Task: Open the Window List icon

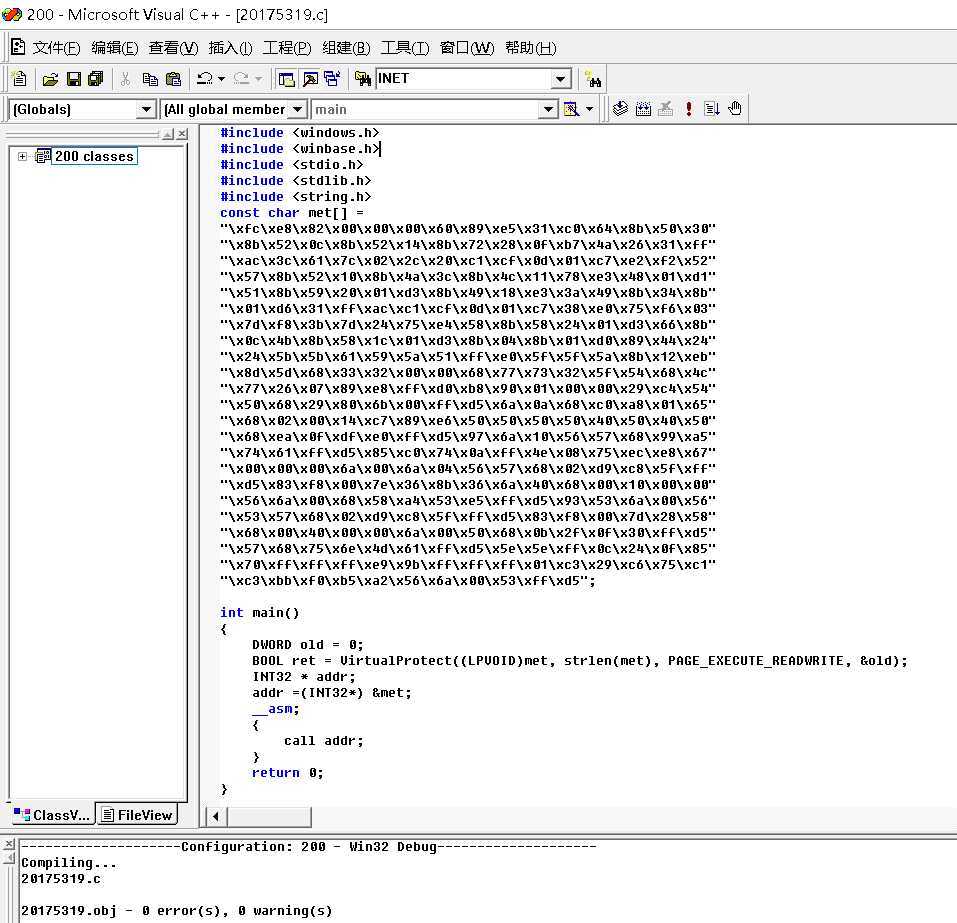Action: [x=332, y=79]
